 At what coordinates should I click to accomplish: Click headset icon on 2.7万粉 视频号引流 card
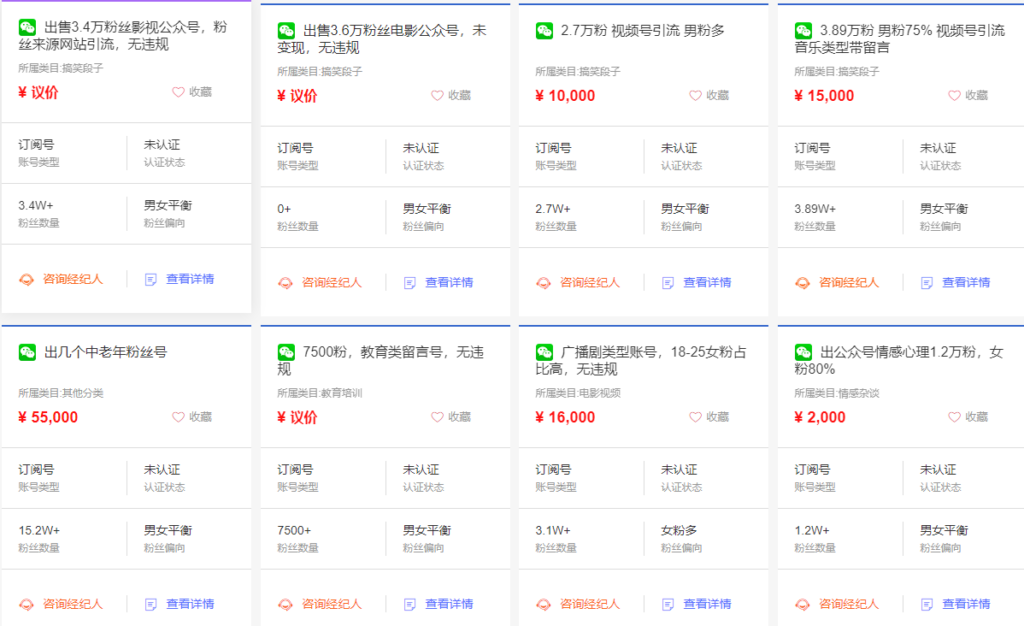[x=543, y=283]
